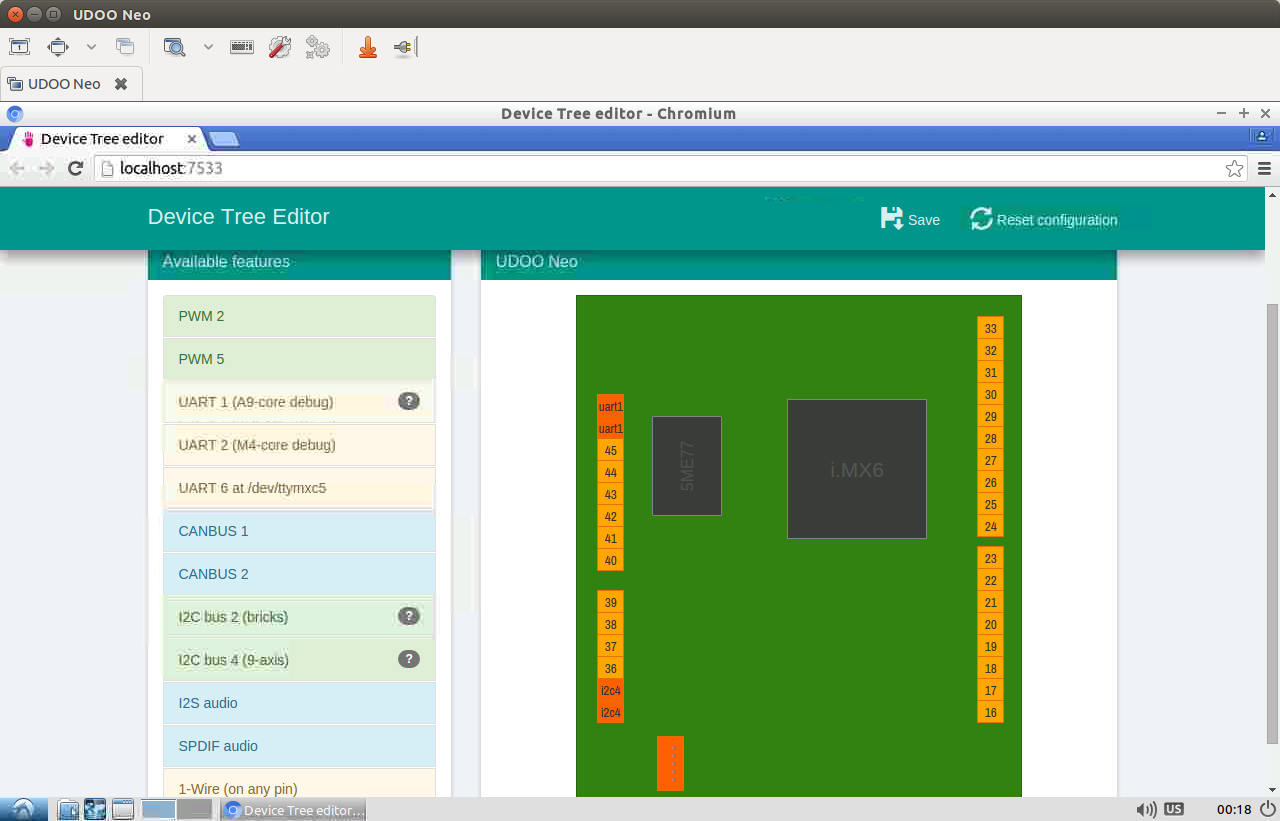This screenshot has height=821, width=1280.
Task: Open help icon for UART 1
Action: click(x=408, y=401)
